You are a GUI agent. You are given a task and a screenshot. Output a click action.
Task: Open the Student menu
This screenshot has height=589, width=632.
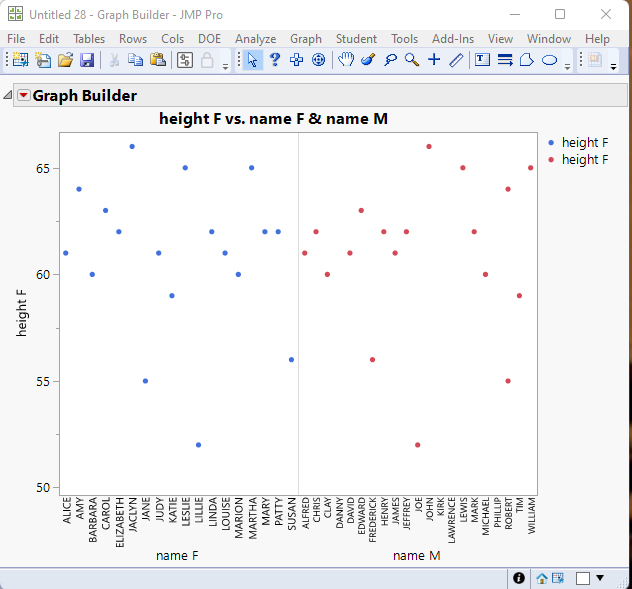356,39
